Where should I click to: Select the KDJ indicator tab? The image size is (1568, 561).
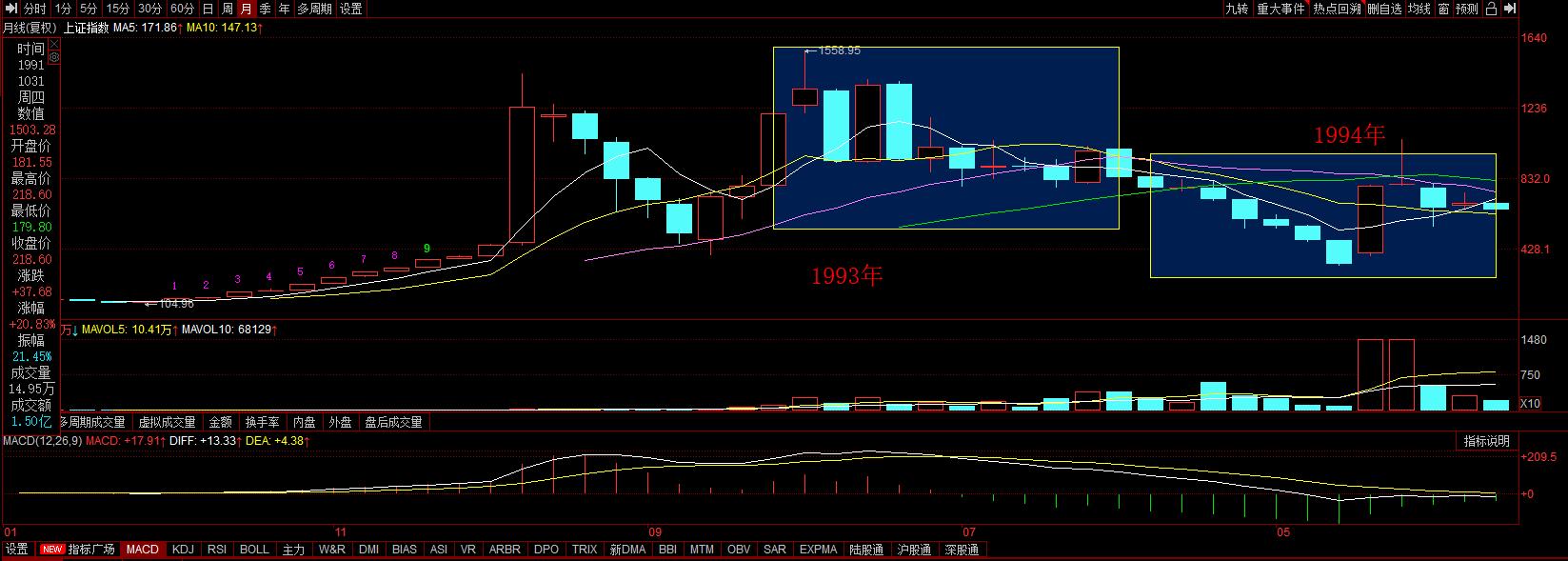point(183,550)
